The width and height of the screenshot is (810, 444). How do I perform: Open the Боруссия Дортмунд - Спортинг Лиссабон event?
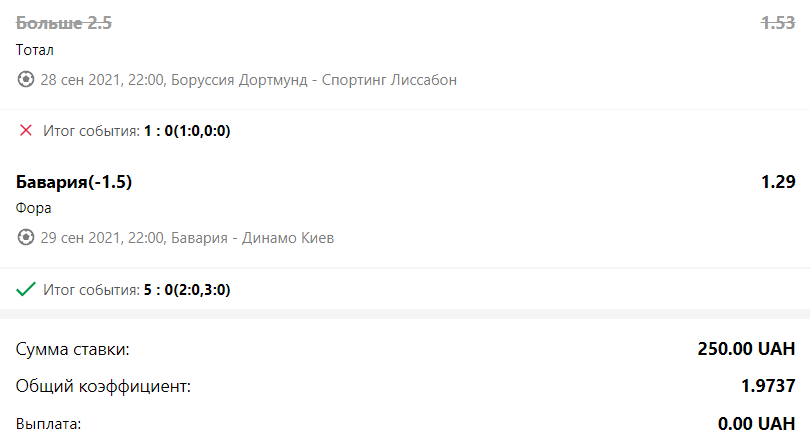click(x=248, y=80)
